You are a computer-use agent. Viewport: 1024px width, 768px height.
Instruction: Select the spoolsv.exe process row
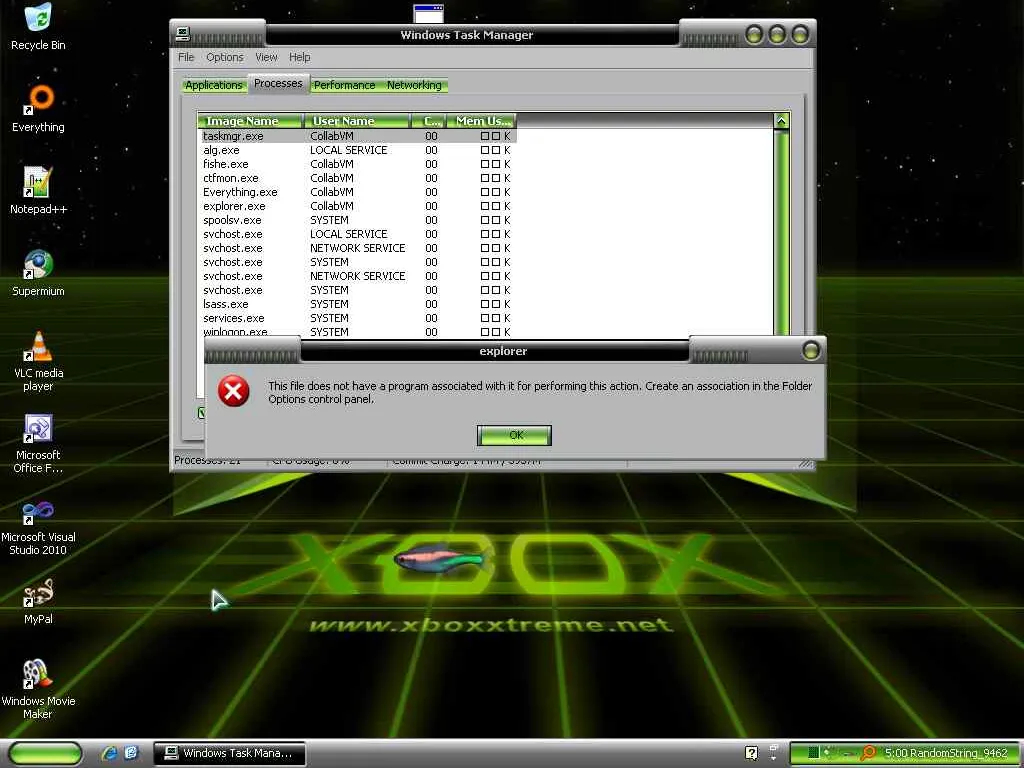point(358,220)
